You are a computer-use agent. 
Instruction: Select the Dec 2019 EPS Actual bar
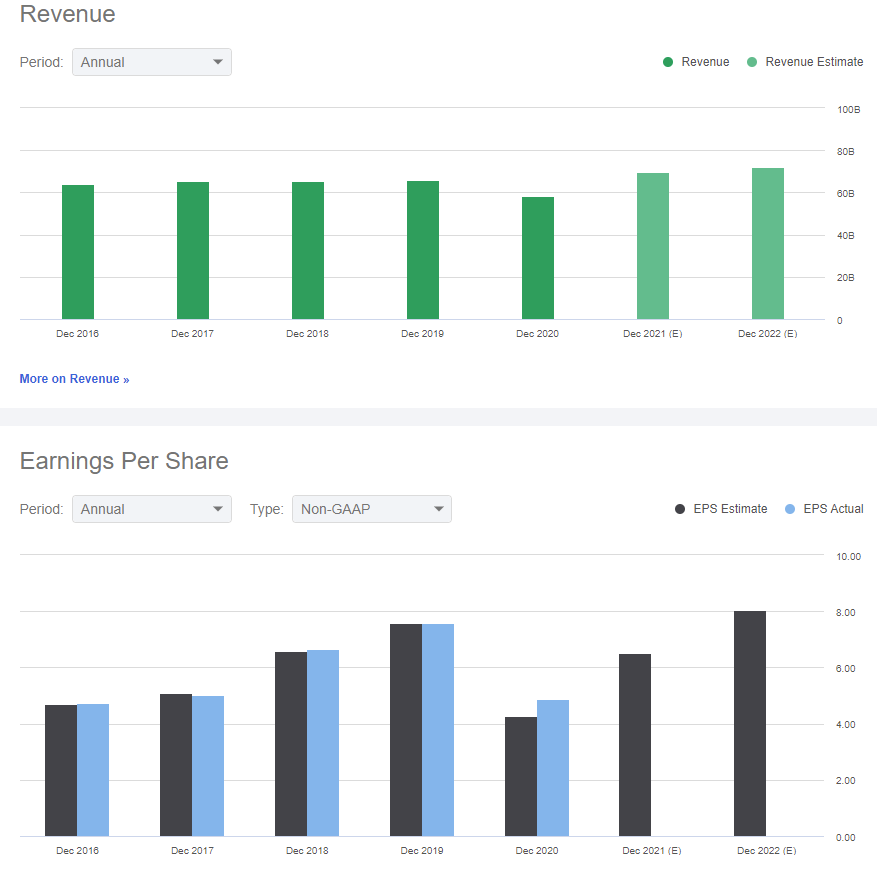point(438,730)
